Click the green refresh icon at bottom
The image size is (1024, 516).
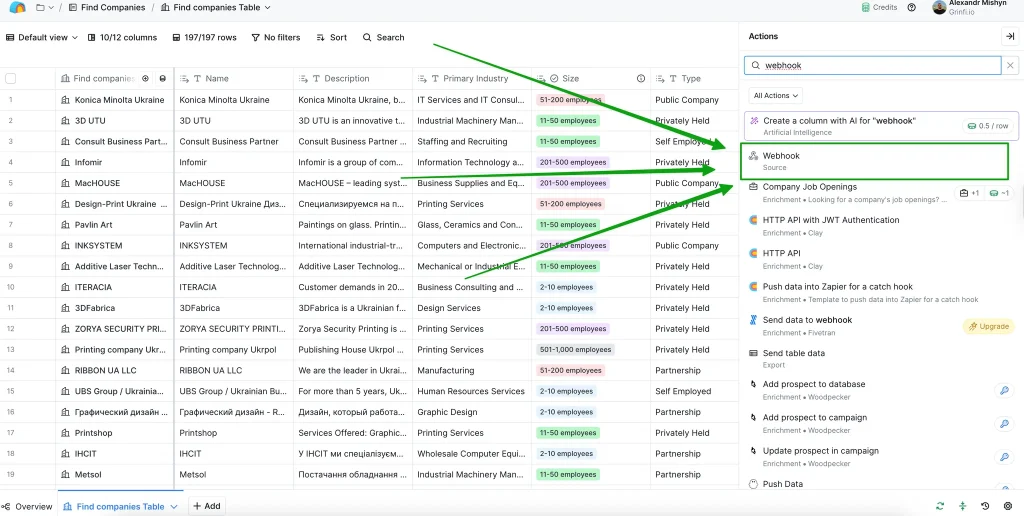point(940,506)
